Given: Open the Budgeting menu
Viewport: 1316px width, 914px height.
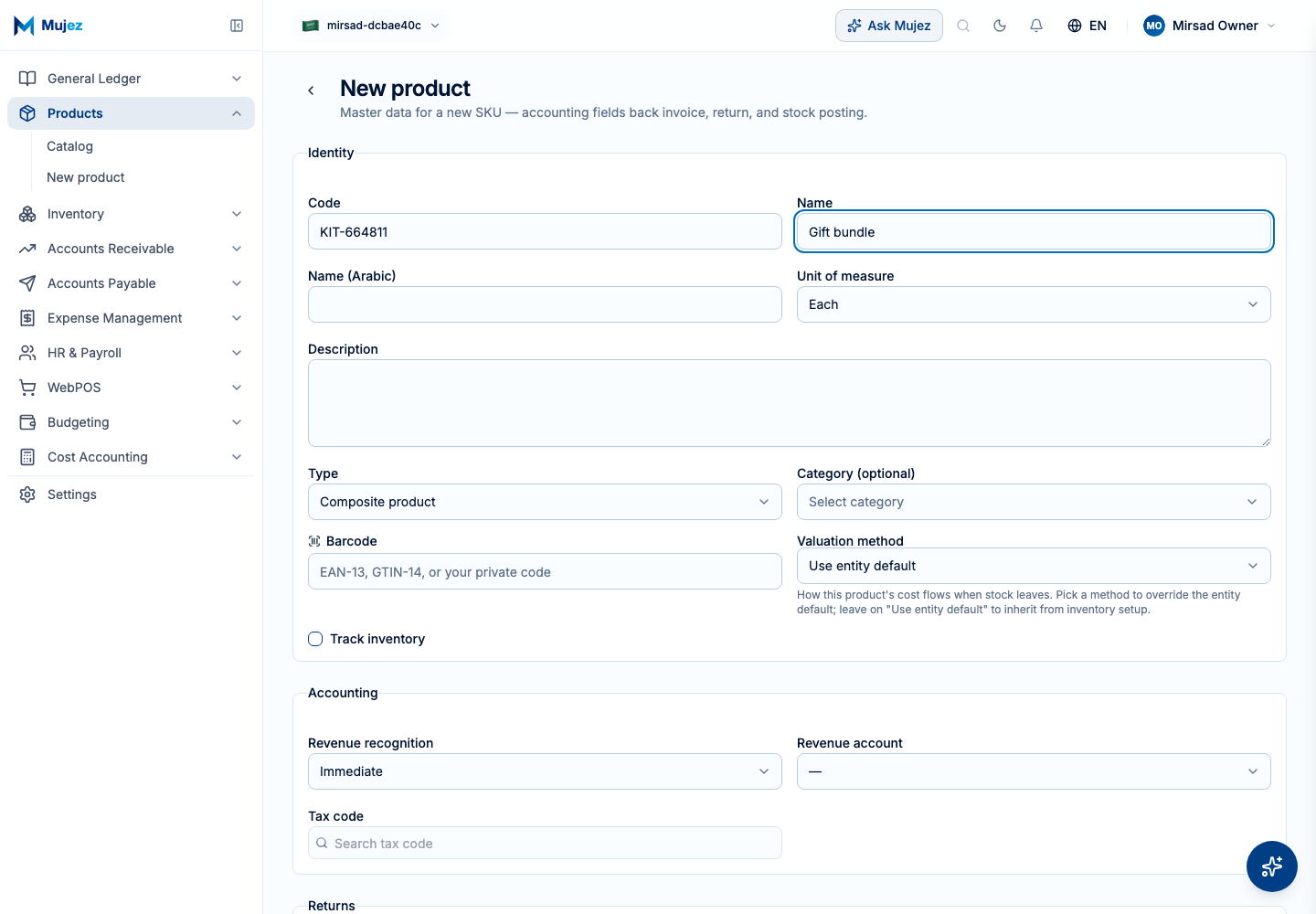Looking at the screenshot, I should pyautogui.click(x=131, y=422).
